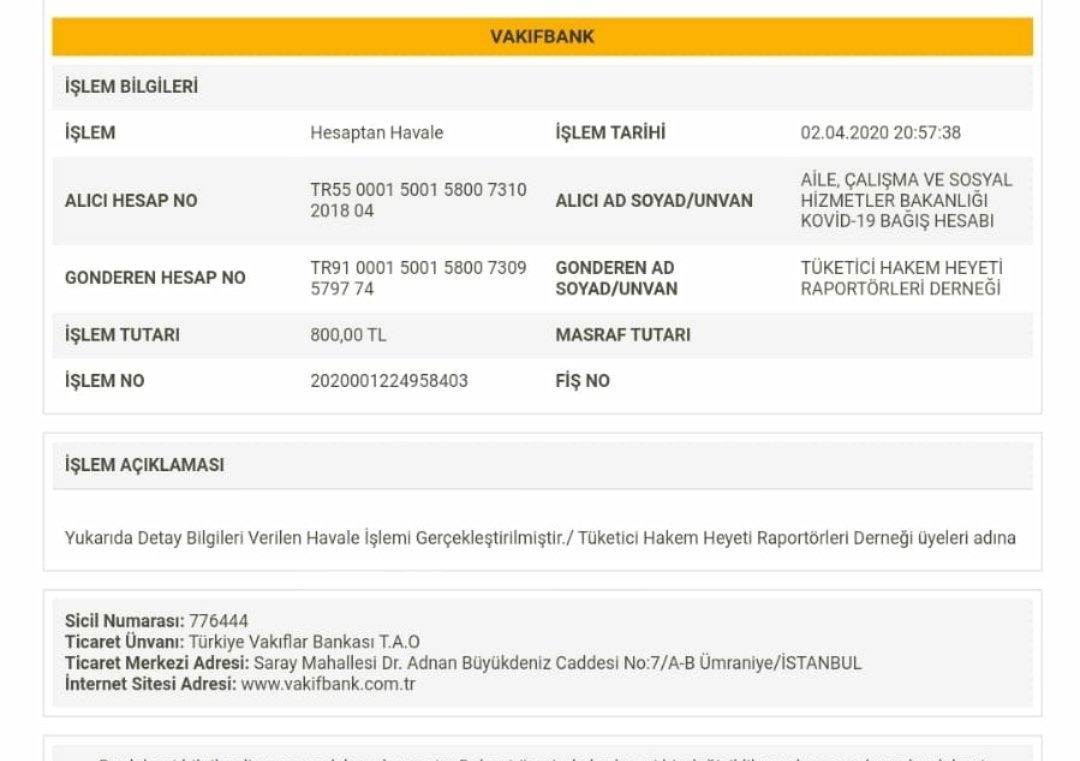This screenshot has height=761, width=1080.
Task: Click the ALICI AD SOYAD/UNVAN label
Action: pos(654,201)
